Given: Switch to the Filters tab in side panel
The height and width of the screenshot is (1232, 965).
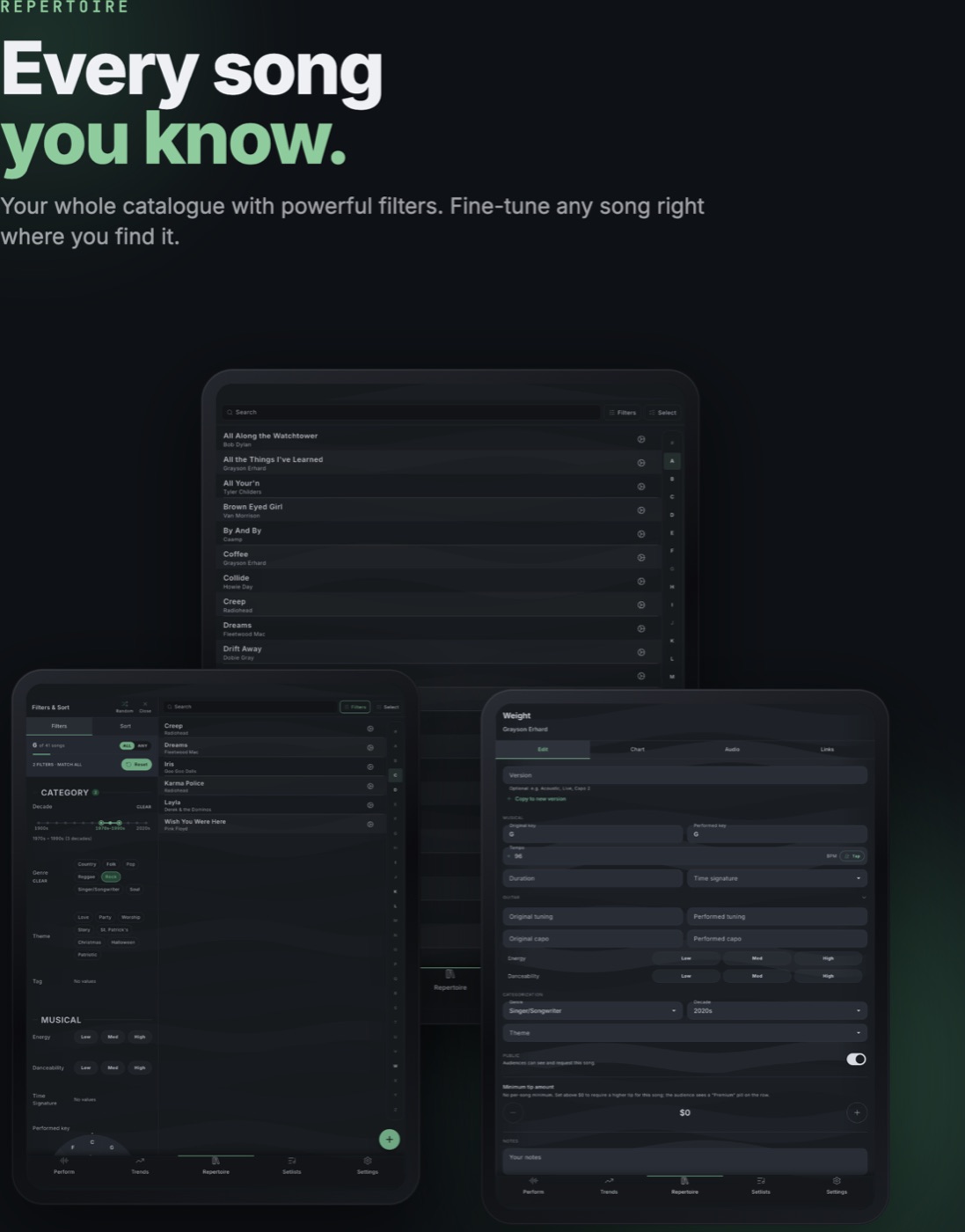Looking at the screenshot, I should [x=59, y=726].
